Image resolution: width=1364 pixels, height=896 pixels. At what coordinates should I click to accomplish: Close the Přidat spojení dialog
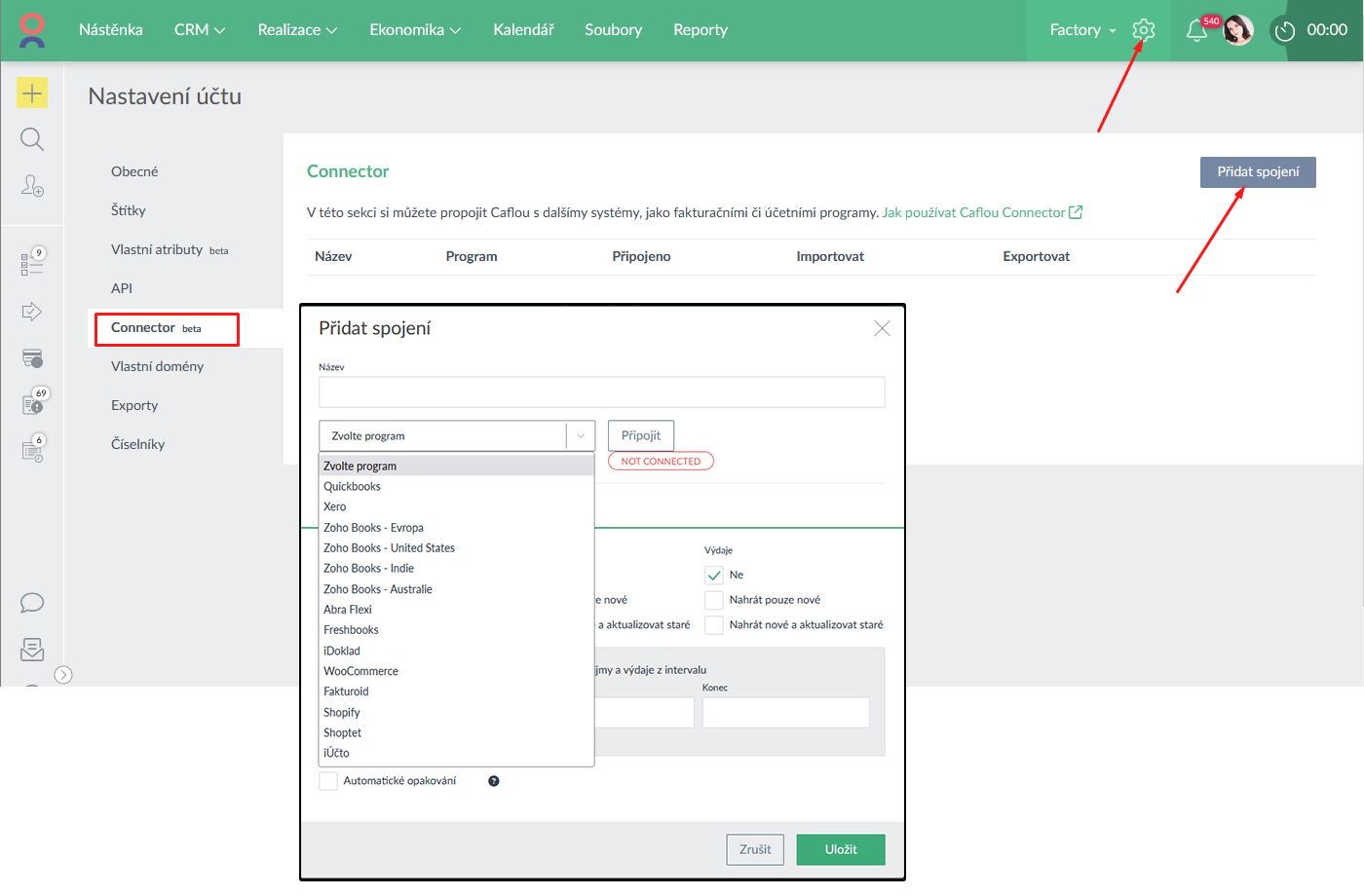882,328
